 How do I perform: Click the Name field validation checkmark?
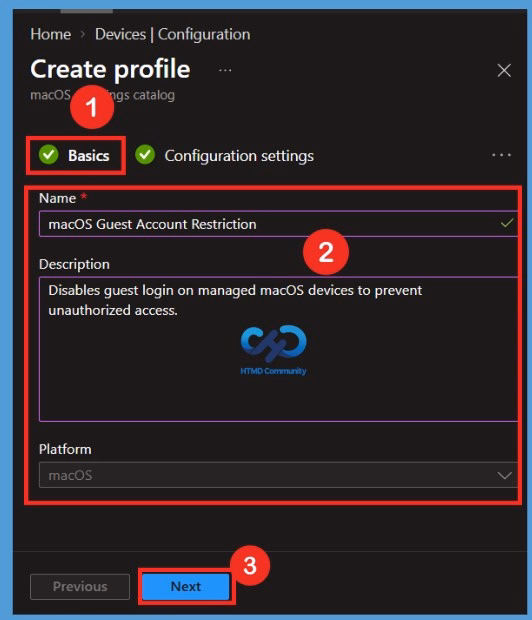pyautogui.click(x=507, y=223)
